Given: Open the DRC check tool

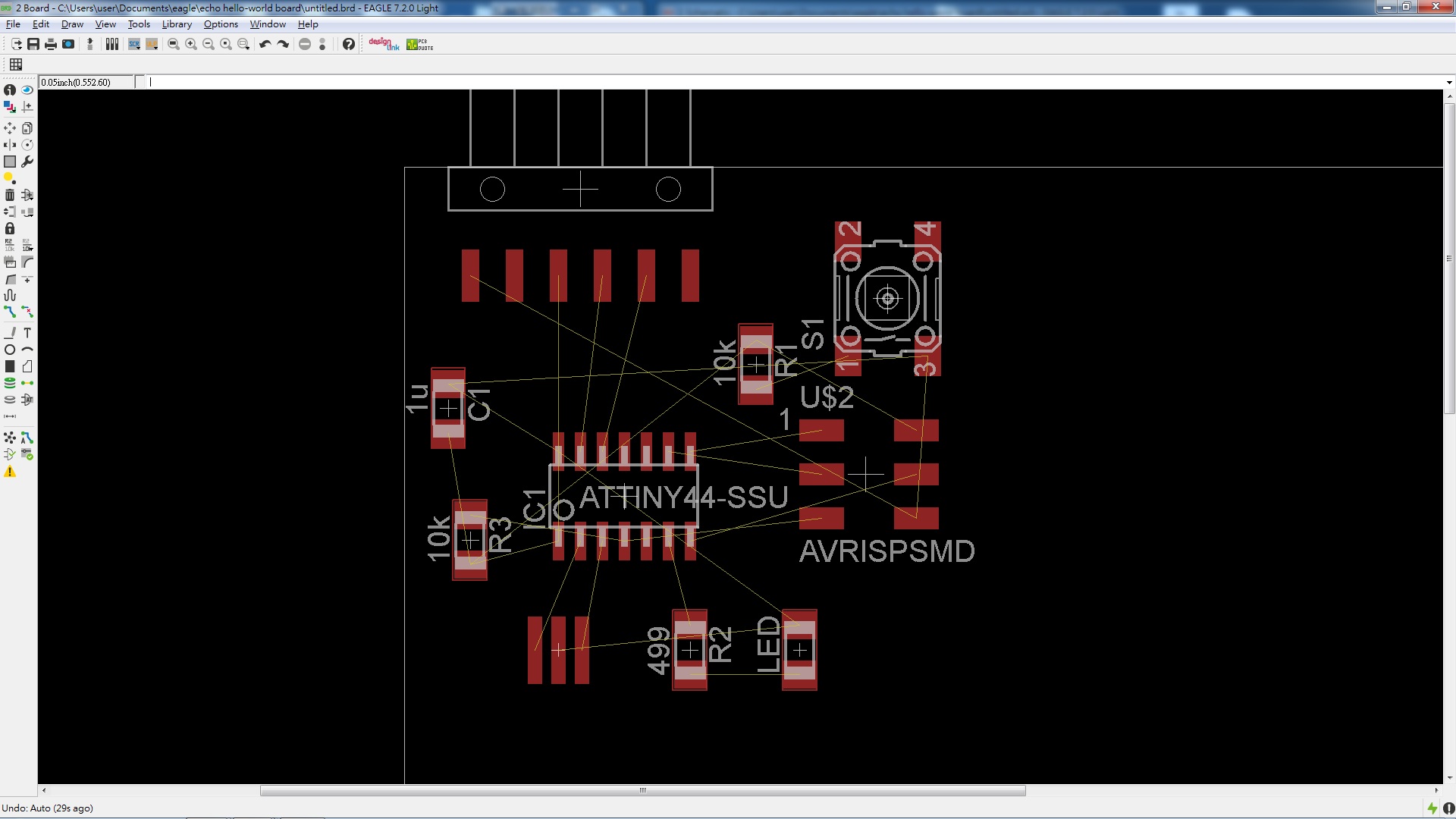Looking at the screenshot, I should click(27, 454).
